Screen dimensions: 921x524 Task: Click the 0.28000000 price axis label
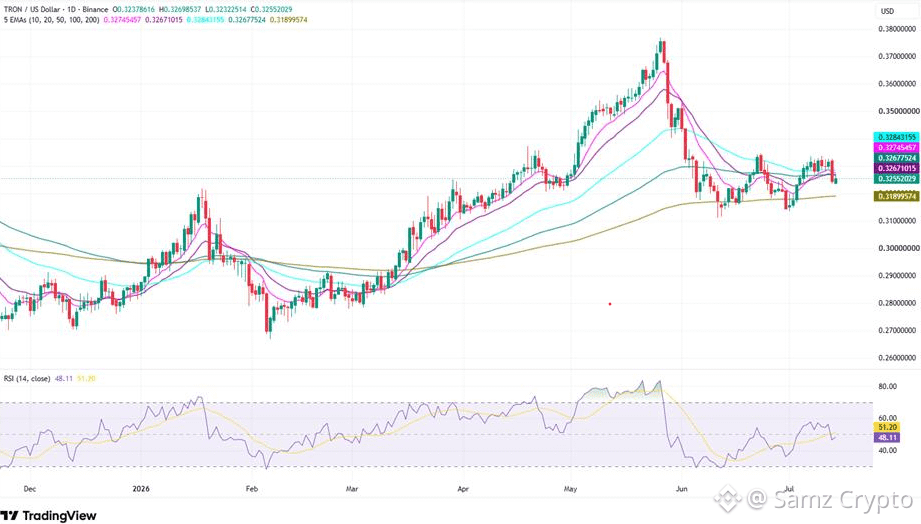[x=897, y=303]
